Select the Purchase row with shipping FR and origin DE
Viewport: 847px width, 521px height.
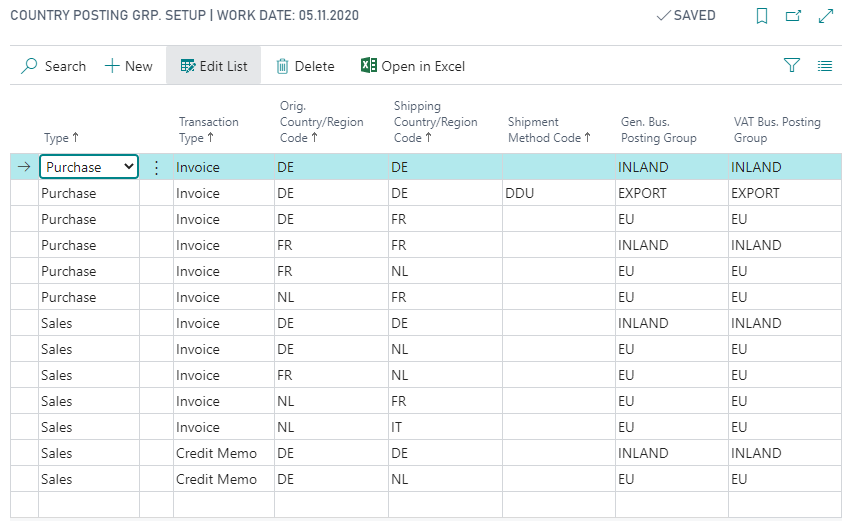[x=426, y=219]
